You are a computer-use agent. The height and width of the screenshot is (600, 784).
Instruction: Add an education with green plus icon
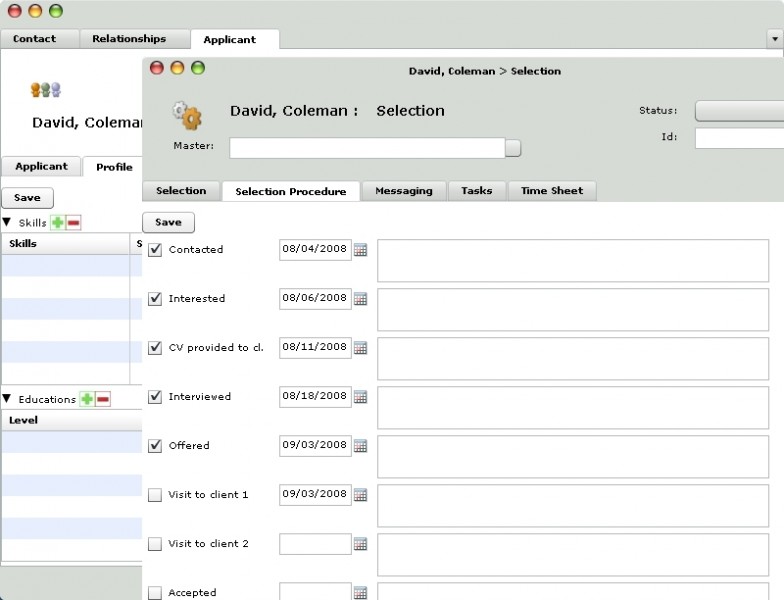click(87, 399)
